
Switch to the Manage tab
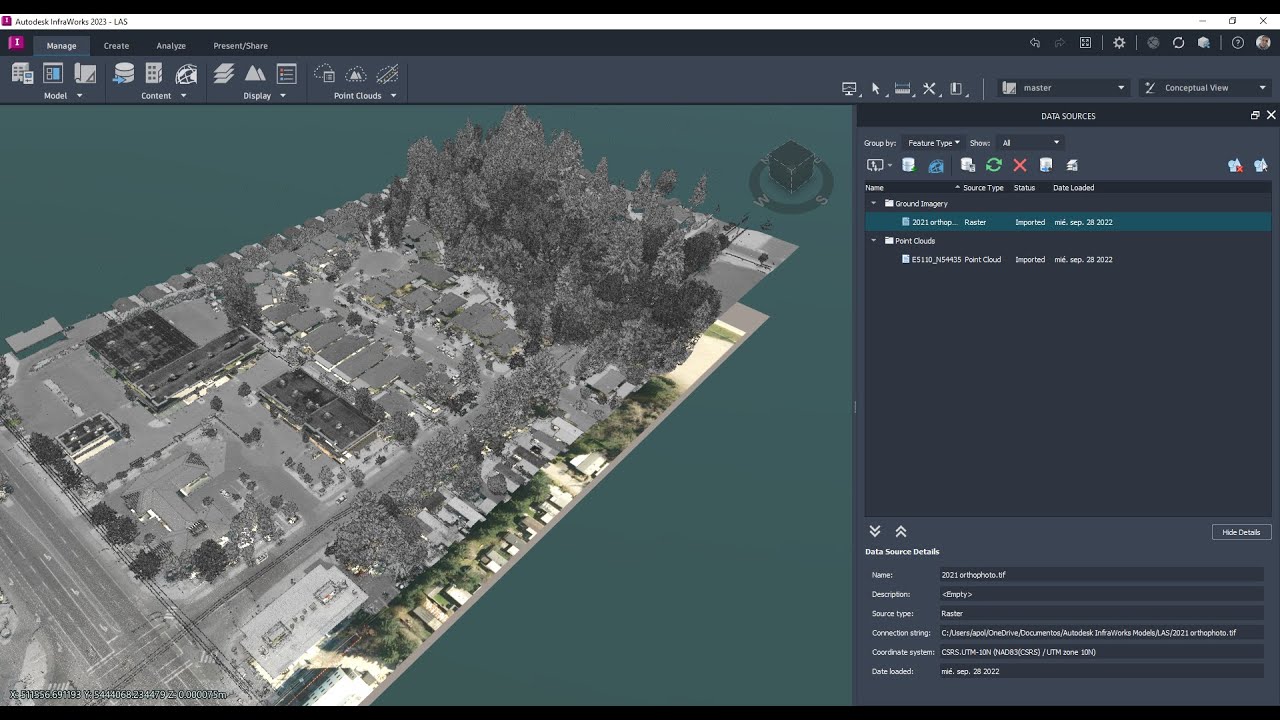click(61, 46)
